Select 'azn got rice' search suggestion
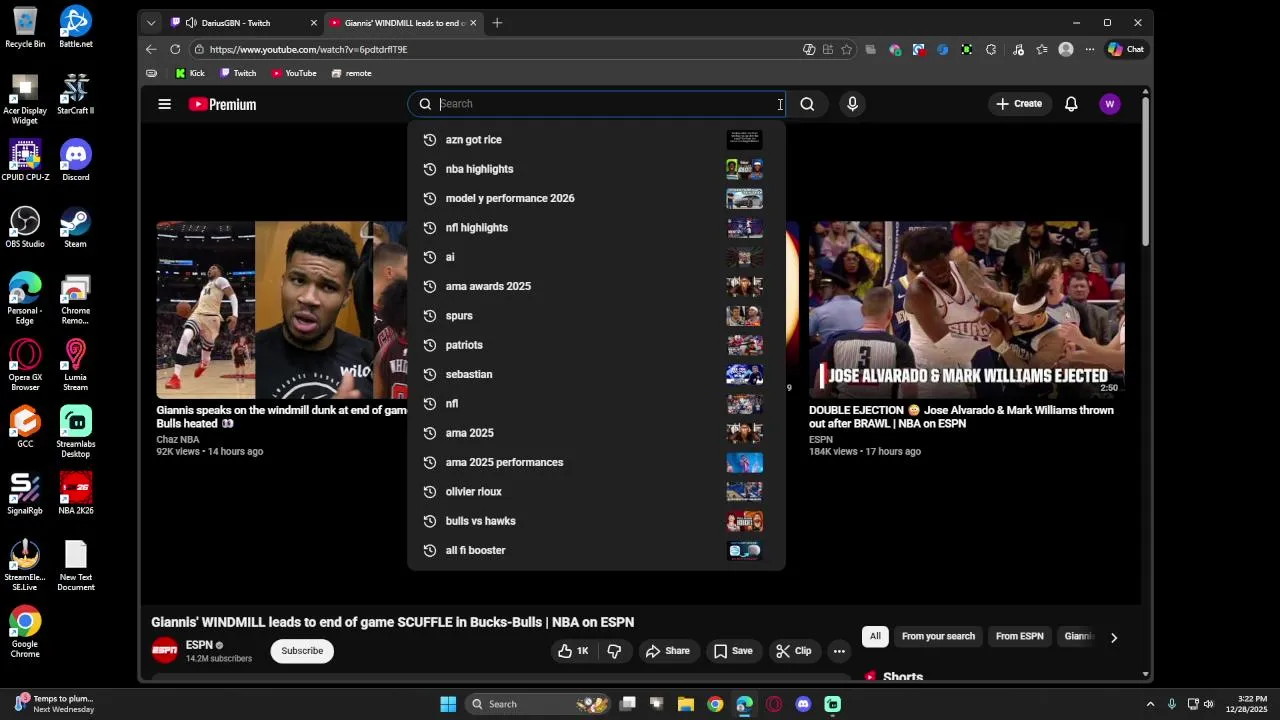Viewport: 1280px width, 720px height. pos(596,140)
